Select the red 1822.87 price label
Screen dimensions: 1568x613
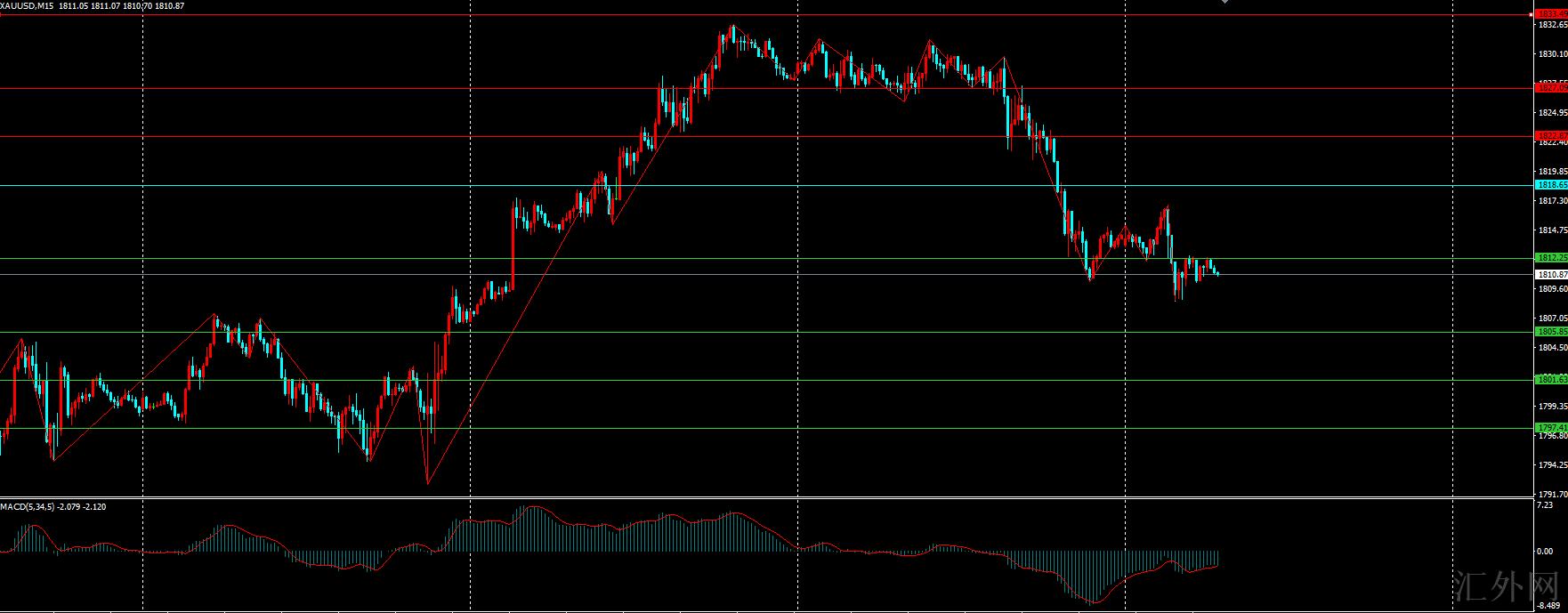point(1552,136)
